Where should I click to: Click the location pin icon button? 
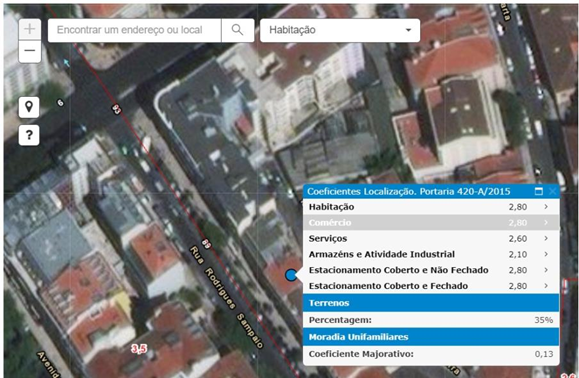tap(29, 107)
